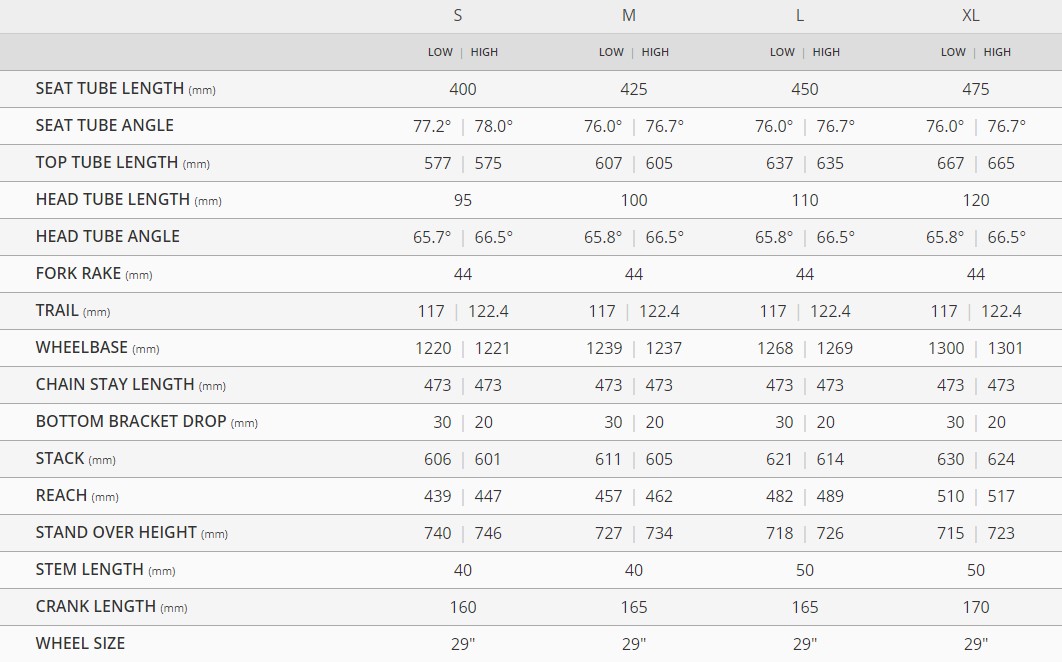Select the Head Tube Angle row label

pos(108,237)
